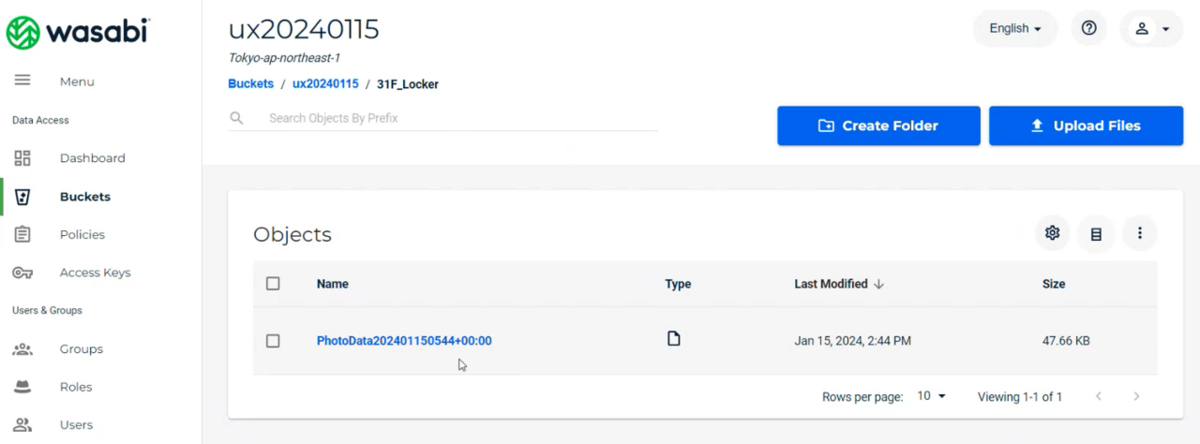Open the help question mark icon

pyautogui.click(x=1089, y=29)
